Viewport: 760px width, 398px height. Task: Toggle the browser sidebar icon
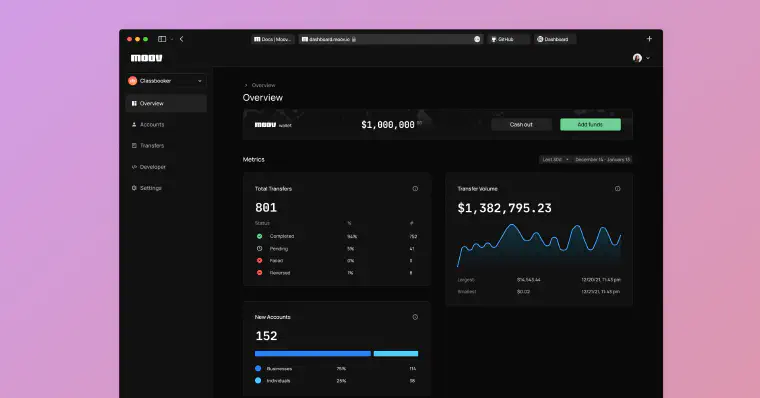162,39
